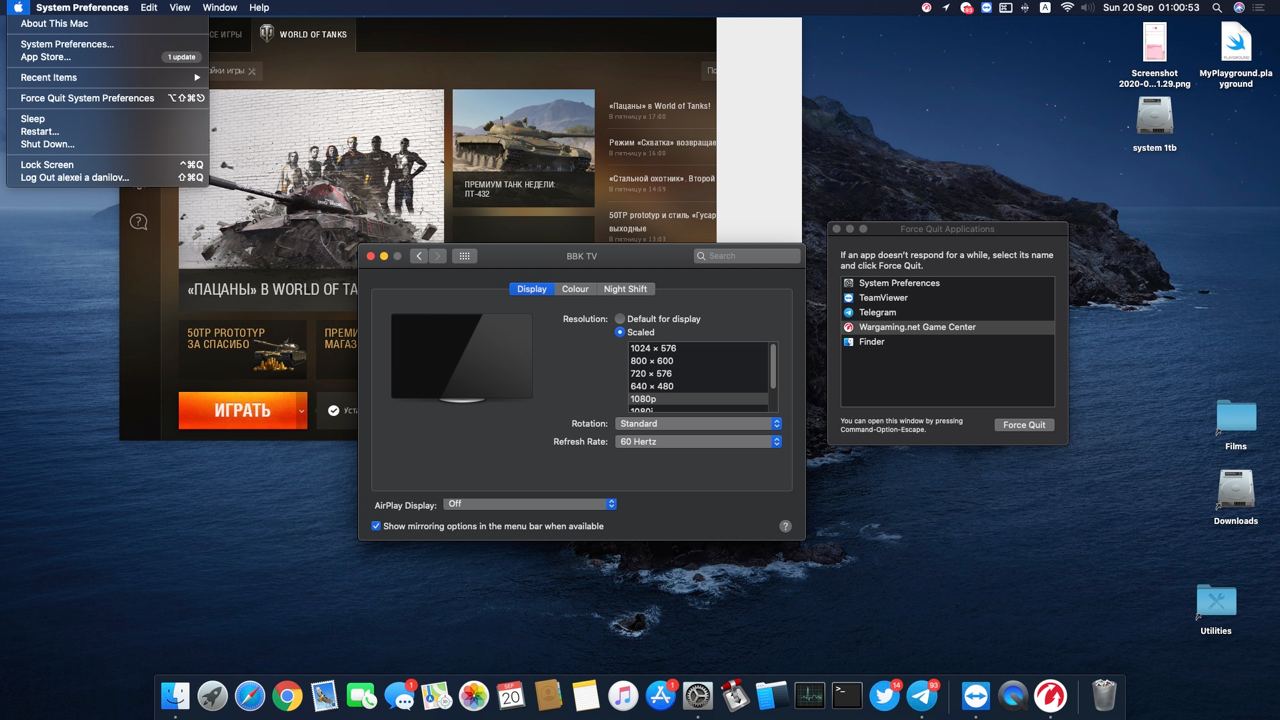Expand Recent Items submenu
This screenshot has height=720, width=1280.
point(108,77)
